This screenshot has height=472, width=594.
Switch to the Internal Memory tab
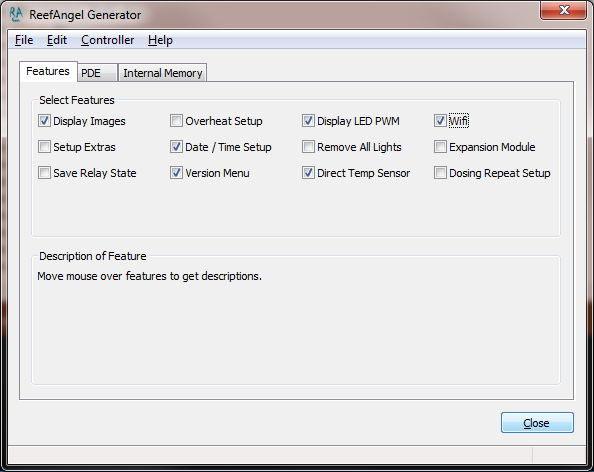coord(163,73)
